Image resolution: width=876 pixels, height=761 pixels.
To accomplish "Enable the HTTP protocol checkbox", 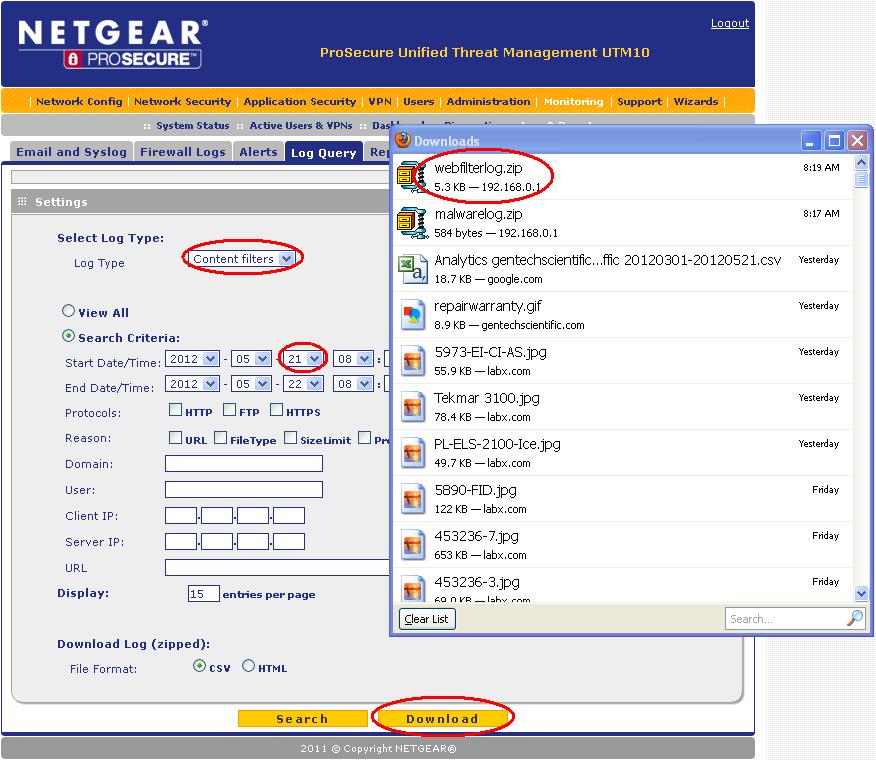I will (x=175, y=410).
